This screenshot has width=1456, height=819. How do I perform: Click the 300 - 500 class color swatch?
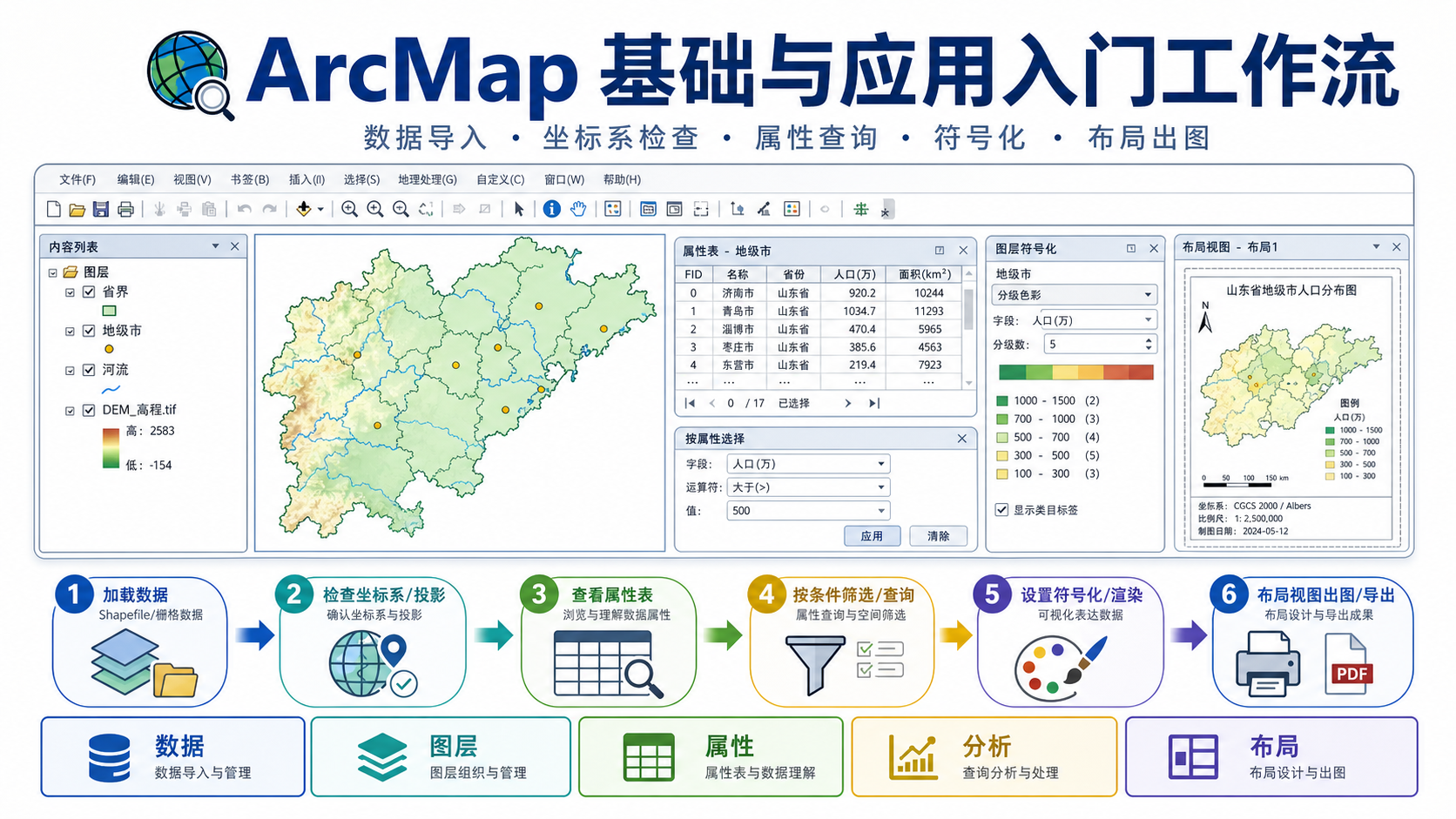(x=1002, y=455)
